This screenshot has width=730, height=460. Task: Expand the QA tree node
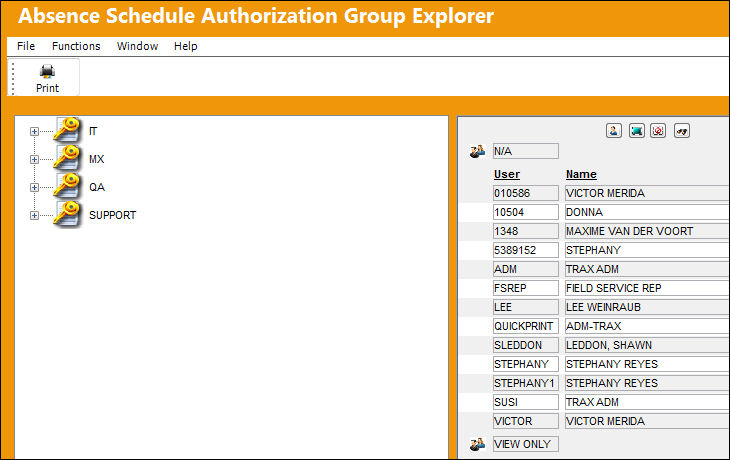(x=34, y=187)
